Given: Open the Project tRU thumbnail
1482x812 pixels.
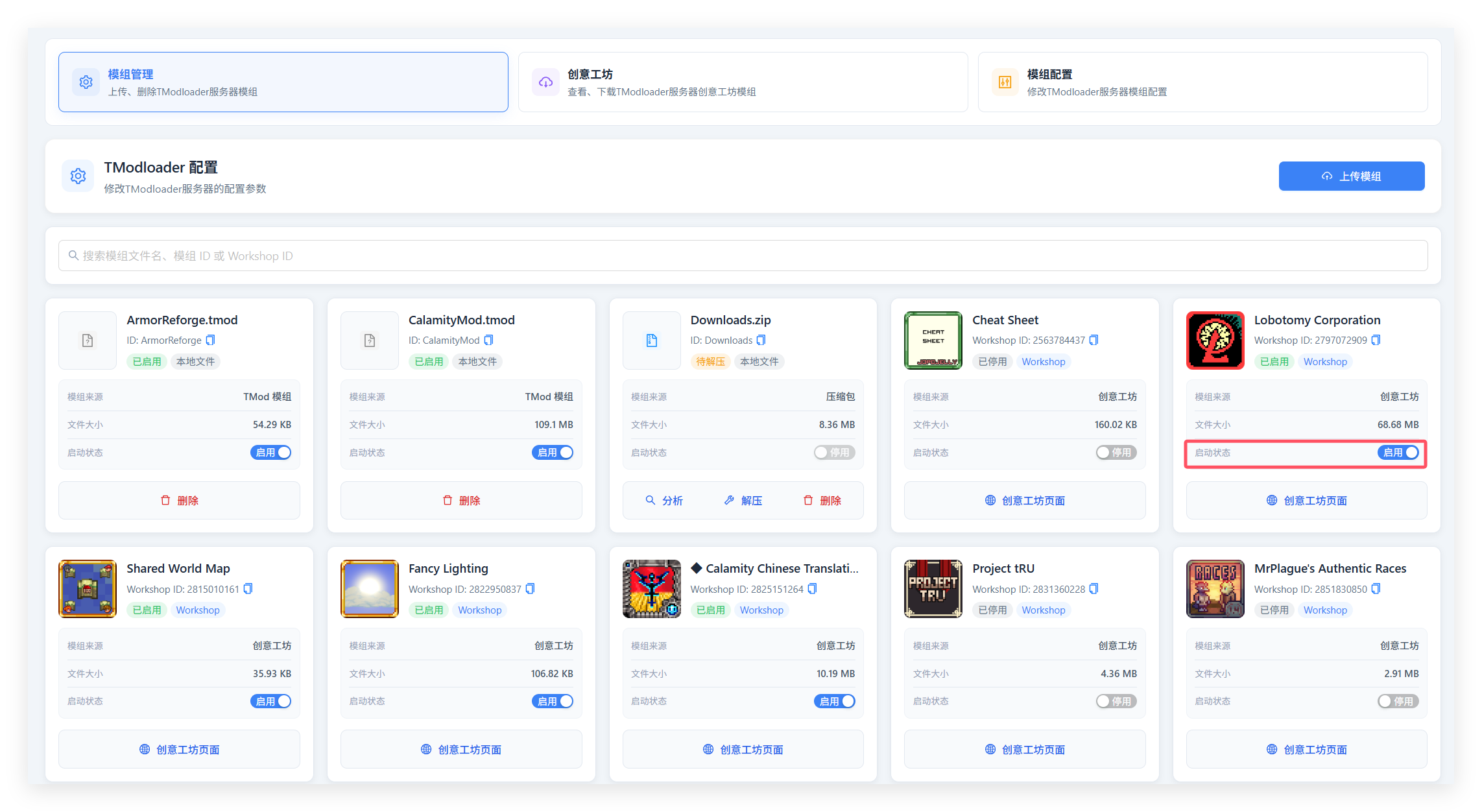Looking at the screenshot, I should 933,589.
